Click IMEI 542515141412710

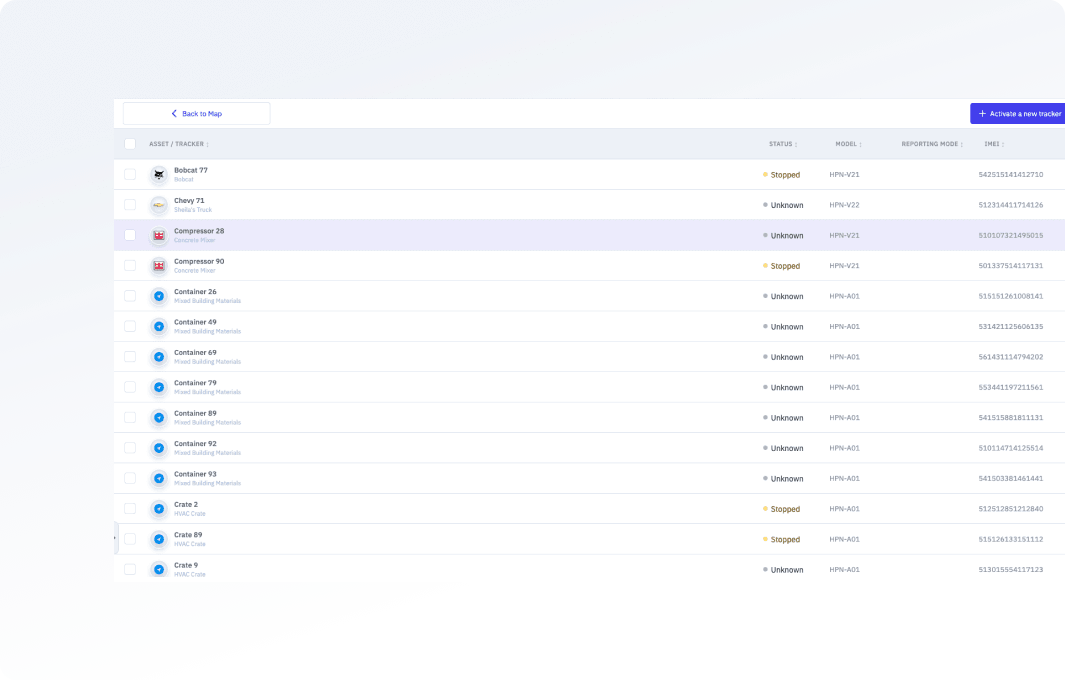(1011, 175)
